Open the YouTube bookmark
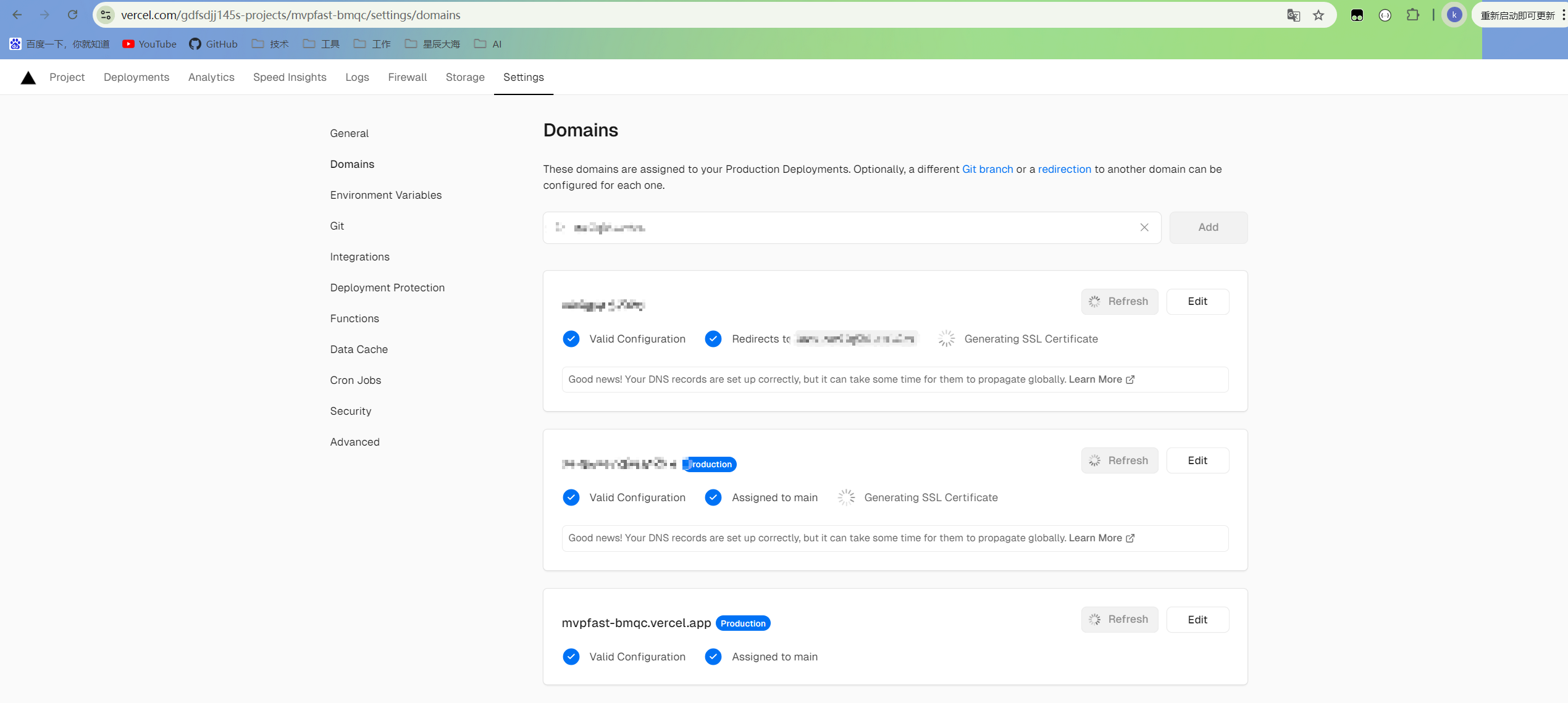 (x=149, y=44)
